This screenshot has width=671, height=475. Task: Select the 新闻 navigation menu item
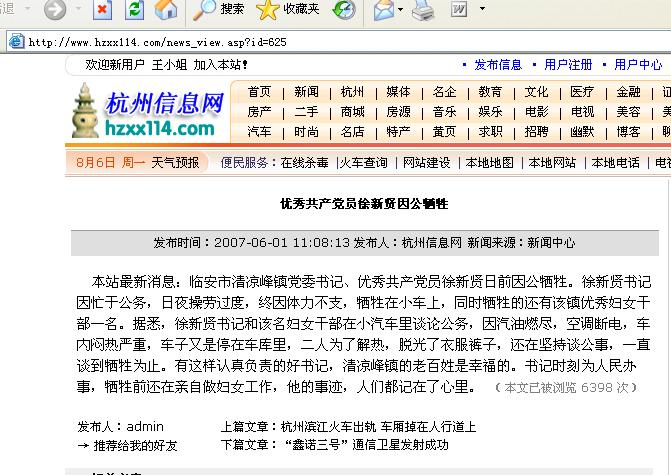point(306,92)
